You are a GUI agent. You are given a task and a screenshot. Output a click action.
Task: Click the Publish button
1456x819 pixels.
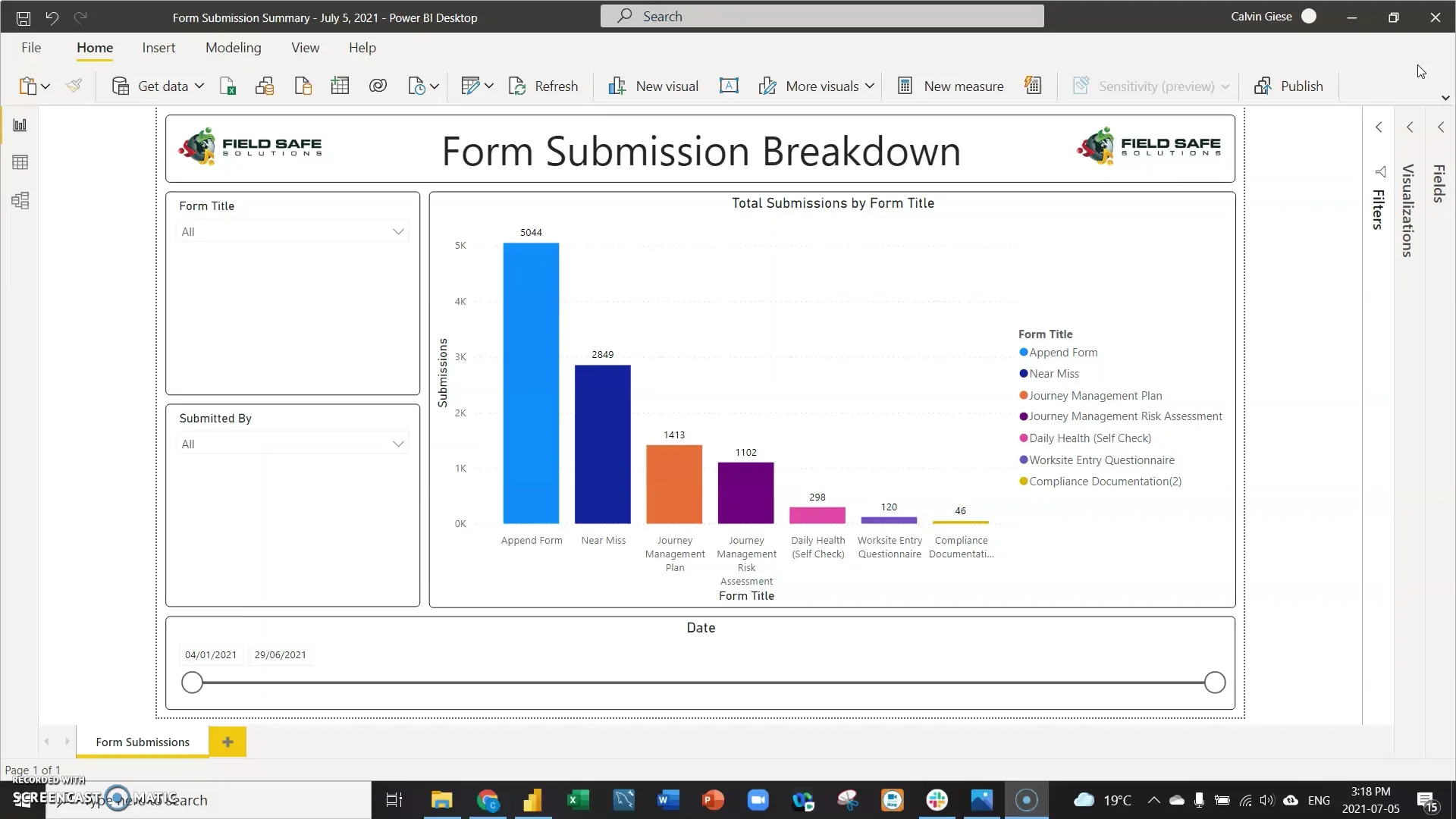[x=1288, y=86]
